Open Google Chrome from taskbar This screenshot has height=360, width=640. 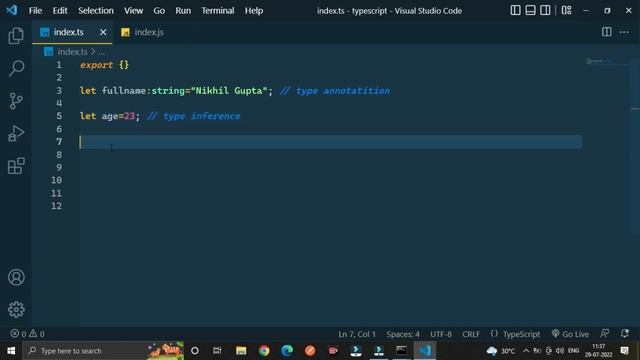click(x=264, y=351)
